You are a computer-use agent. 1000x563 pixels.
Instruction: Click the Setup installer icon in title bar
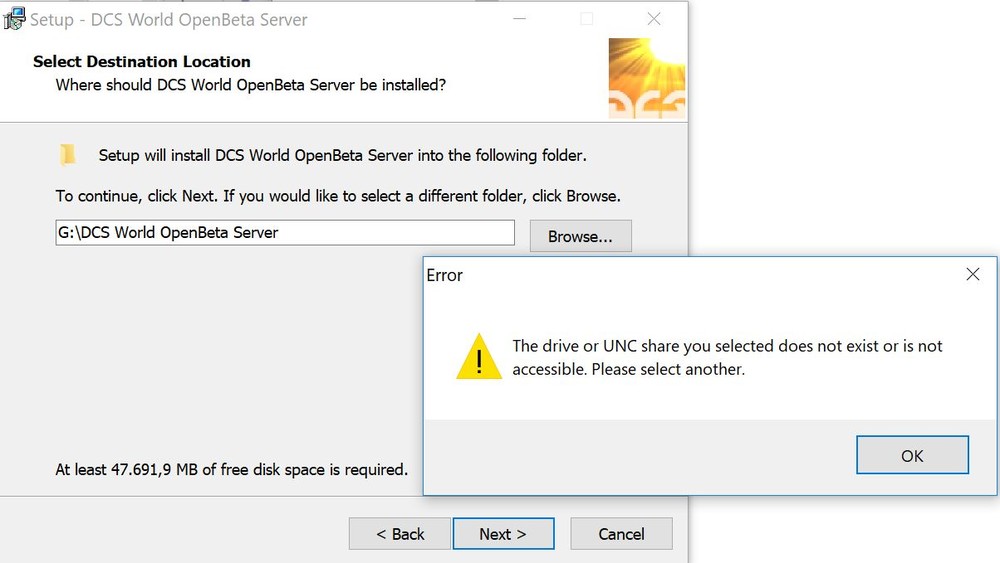[14, 19]
